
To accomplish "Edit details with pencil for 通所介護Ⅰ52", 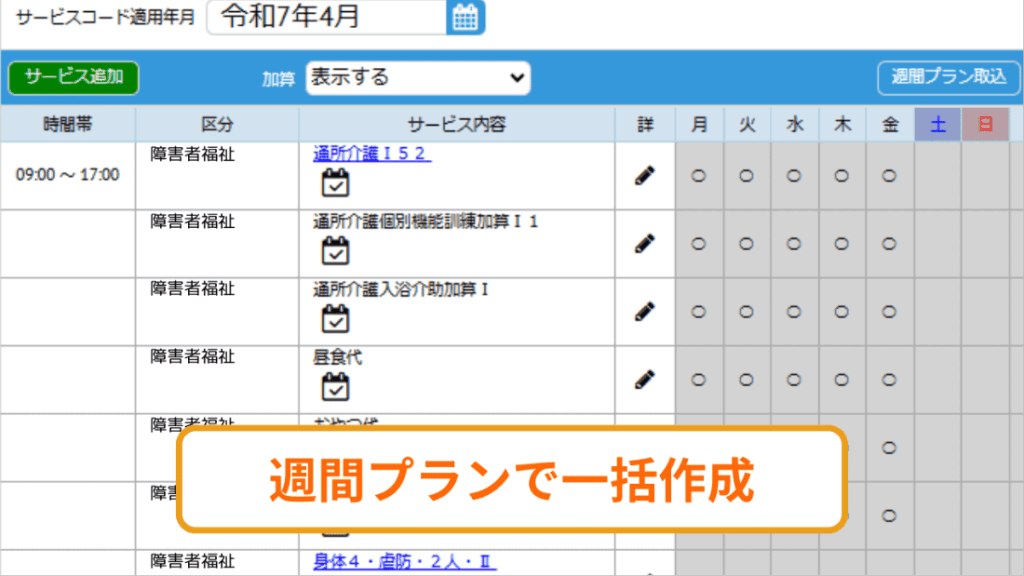I will (645, 176).
